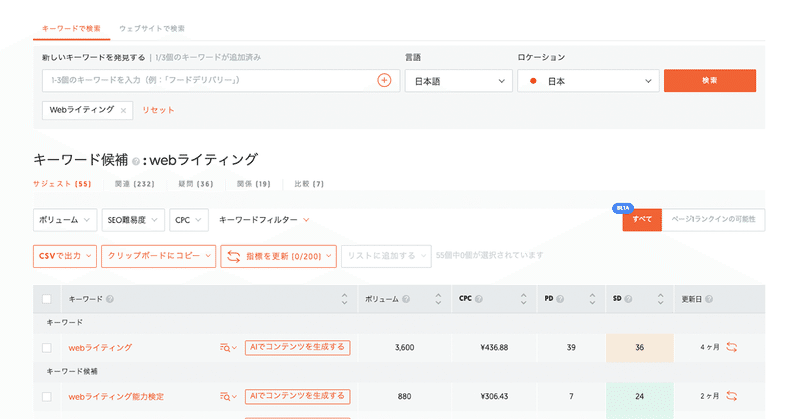Open the リストに追加する dropdown
The width and height of the screenshot is (800, 419).
click(x=386, y=256)
